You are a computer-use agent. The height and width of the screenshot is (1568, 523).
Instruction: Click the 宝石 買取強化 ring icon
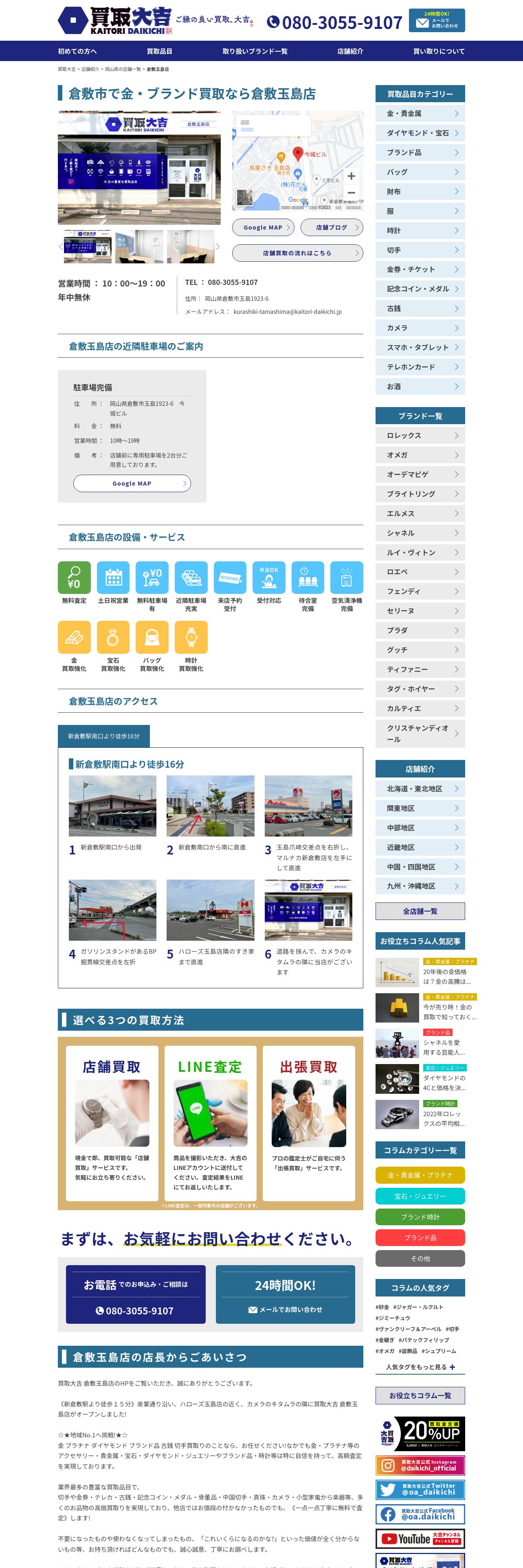(113, 637)
